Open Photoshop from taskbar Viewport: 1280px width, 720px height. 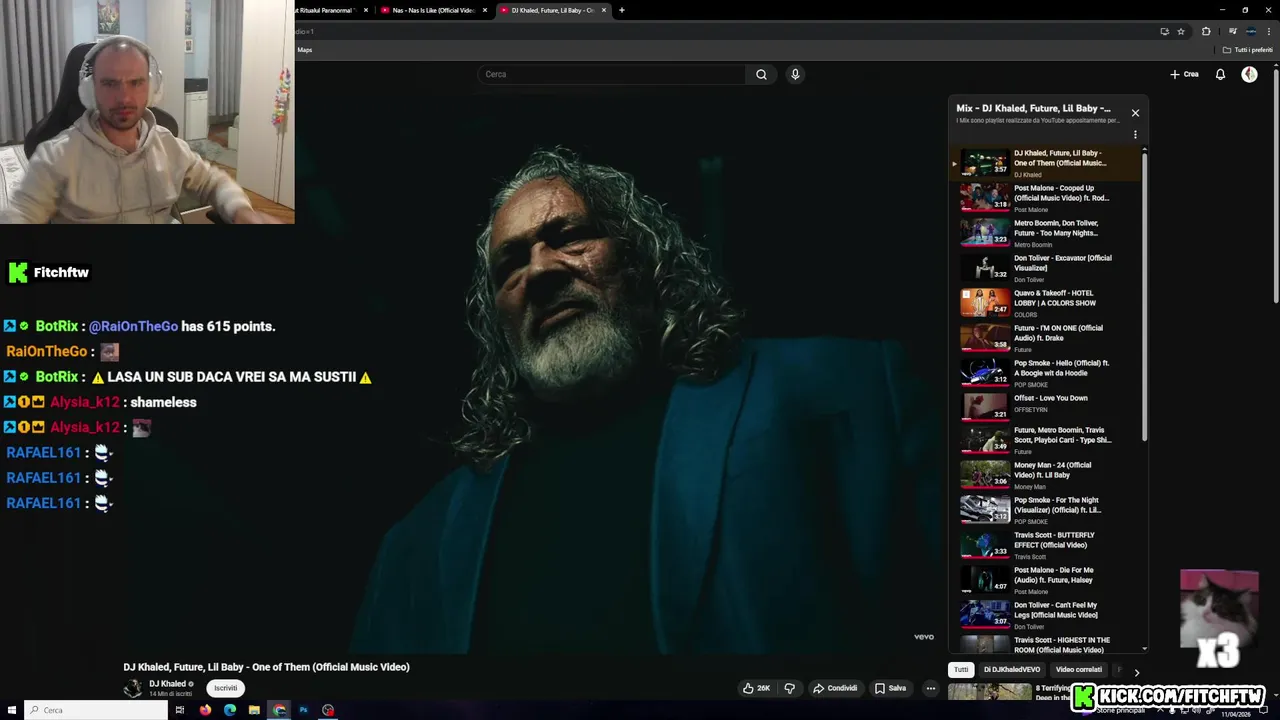303,710
